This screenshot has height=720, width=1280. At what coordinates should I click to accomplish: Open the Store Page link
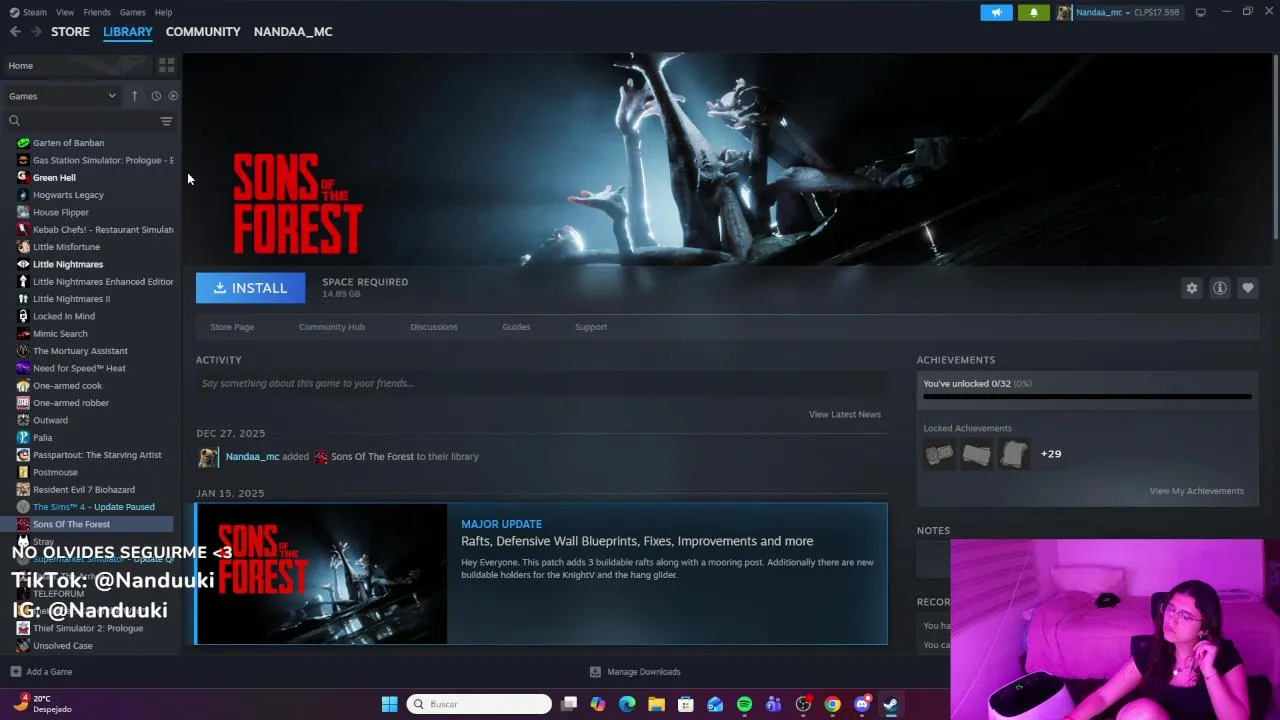pyautogui.click(x=232, y=327)
